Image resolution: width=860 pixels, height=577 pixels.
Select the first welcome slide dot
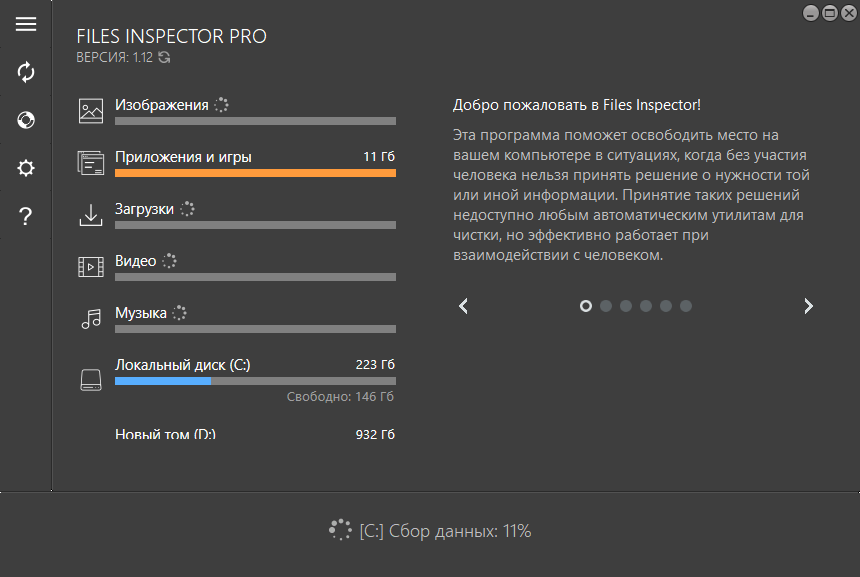[x=586, y=306]
